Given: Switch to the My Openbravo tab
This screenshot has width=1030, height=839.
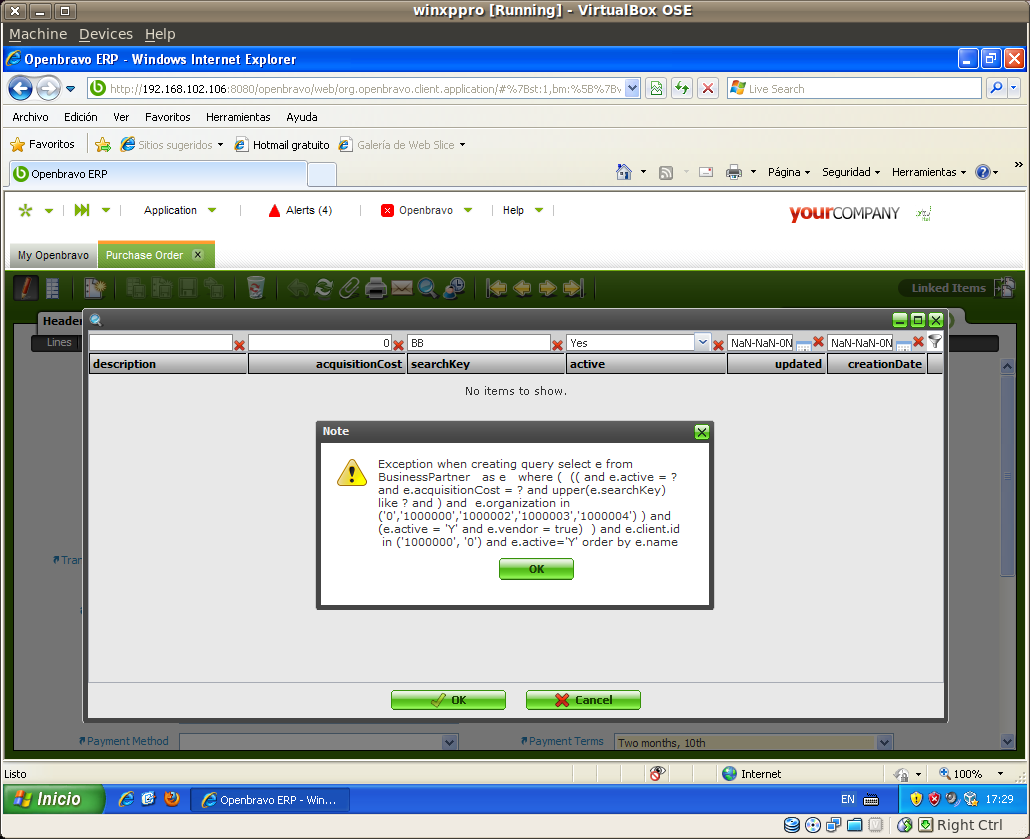Looking at the screenshot, I should (x=53, y=255).
